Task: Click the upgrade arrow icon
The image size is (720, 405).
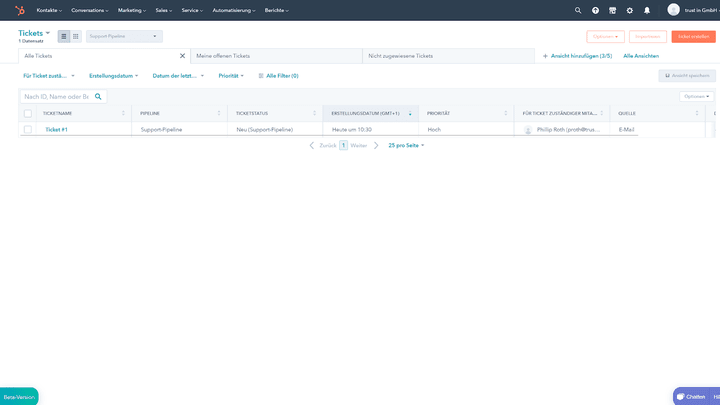Action: (x=595, y=10)
